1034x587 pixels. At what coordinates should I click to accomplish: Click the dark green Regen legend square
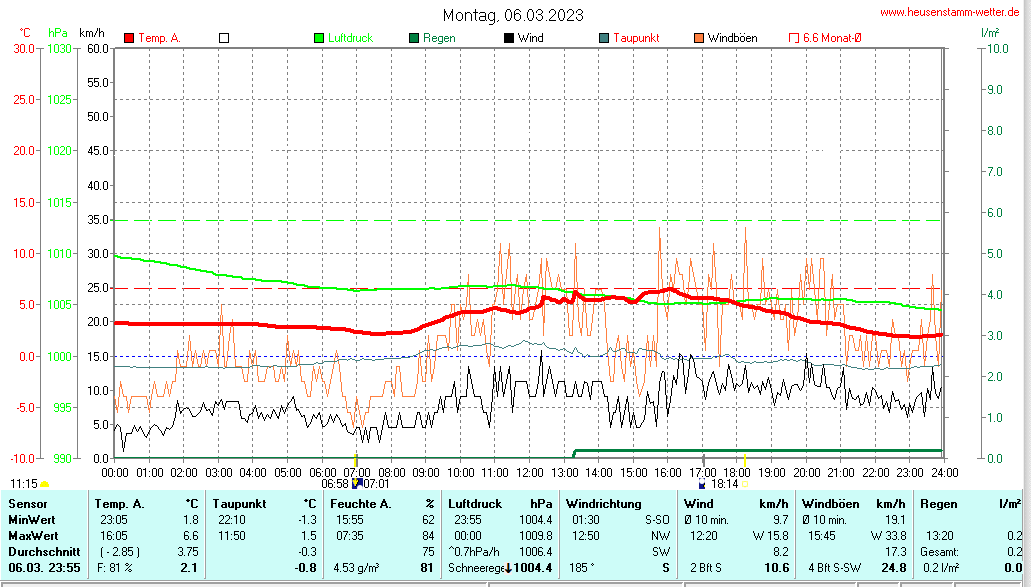(414, 38)
